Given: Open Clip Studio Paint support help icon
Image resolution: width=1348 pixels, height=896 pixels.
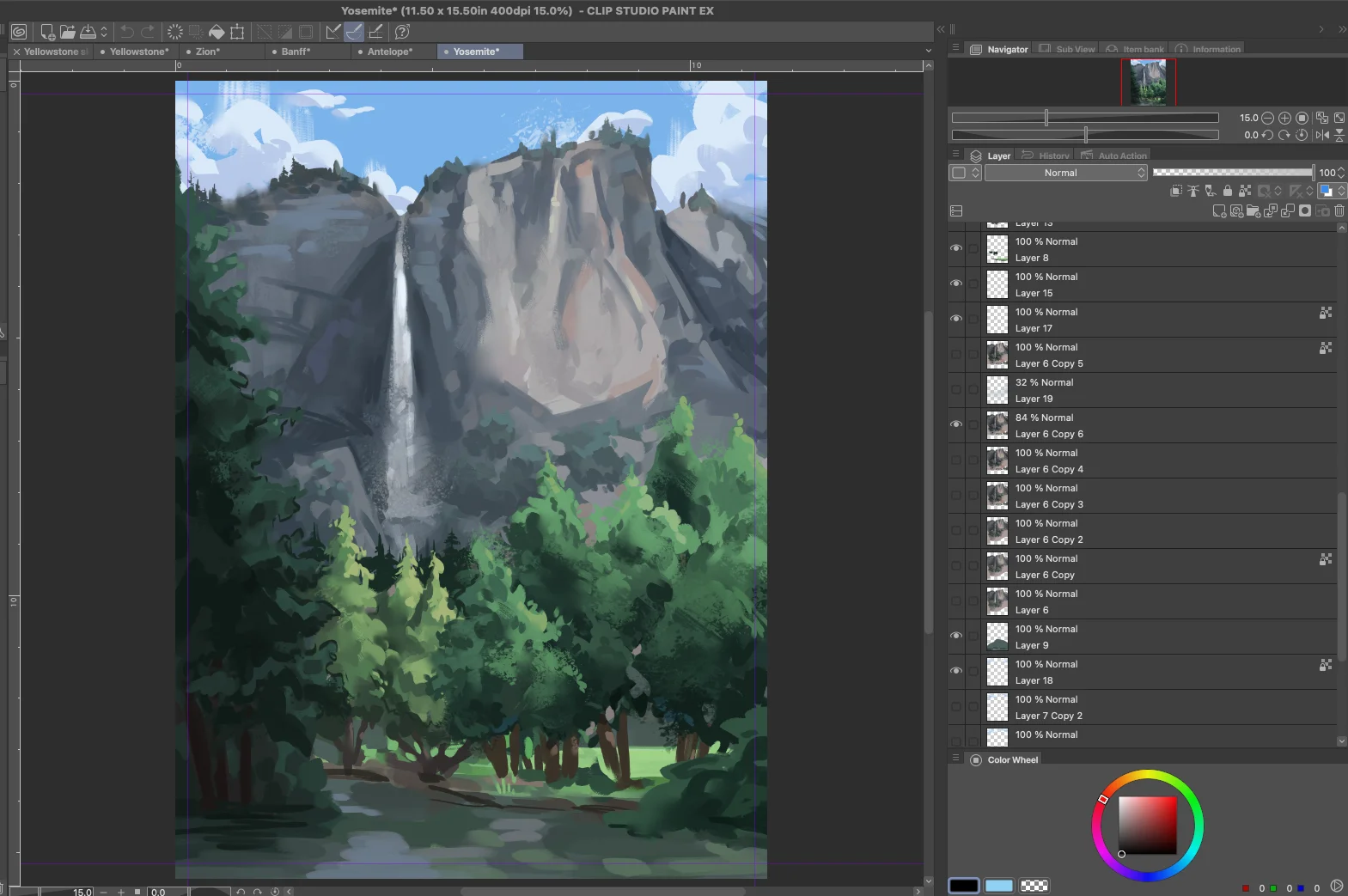Looking at the screenshot, I should [x=402, y=32].
